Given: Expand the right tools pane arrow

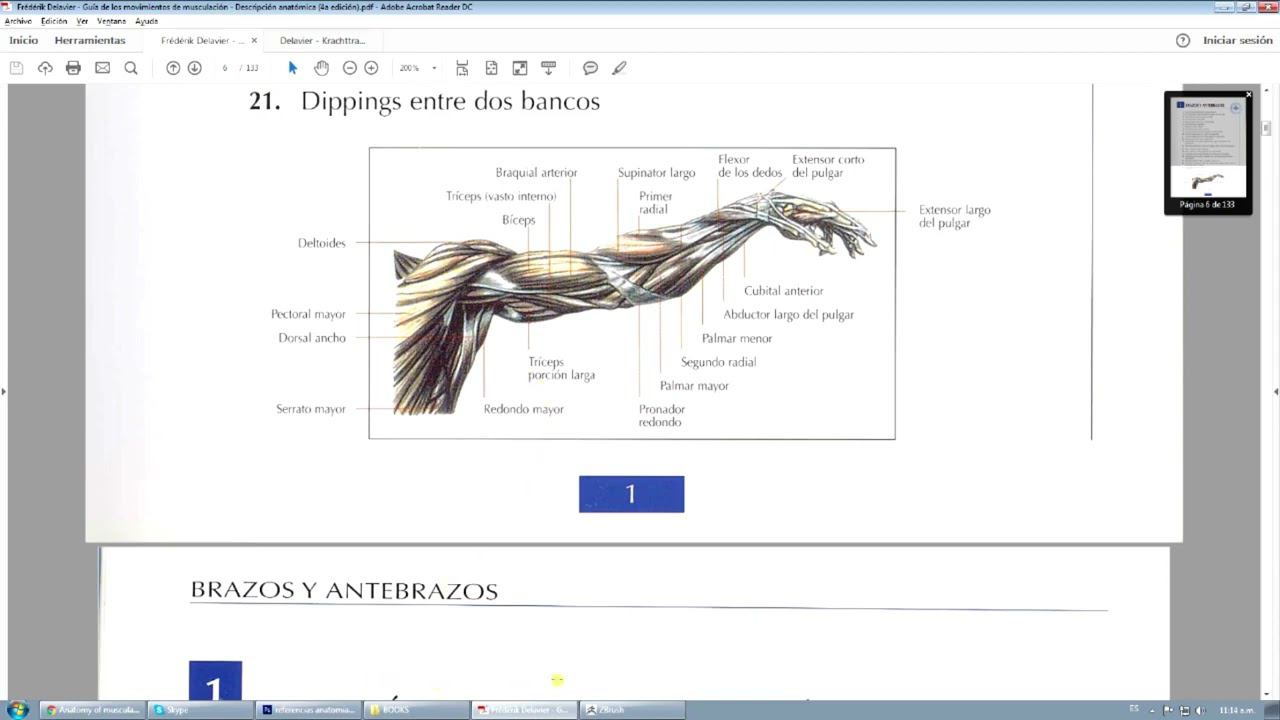Looking at the screenshot, I should [1276, 391].
